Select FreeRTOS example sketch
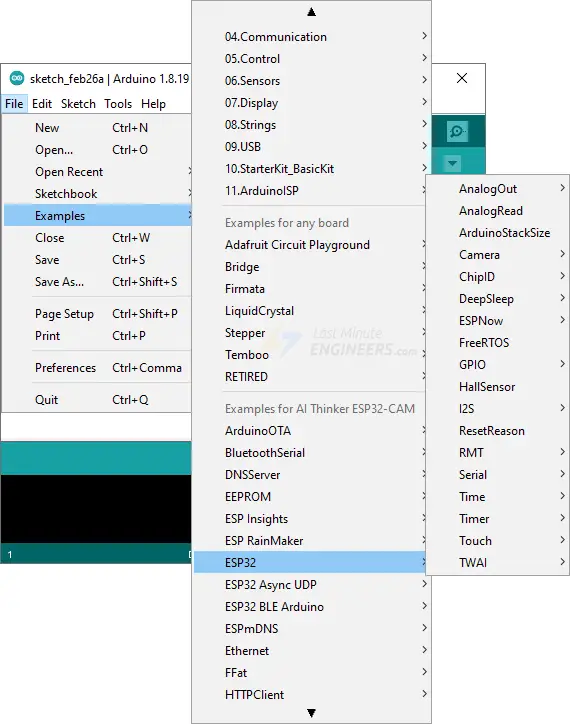Image resolution: width=570 pixels, height=724 pixels. pos(497,343)
